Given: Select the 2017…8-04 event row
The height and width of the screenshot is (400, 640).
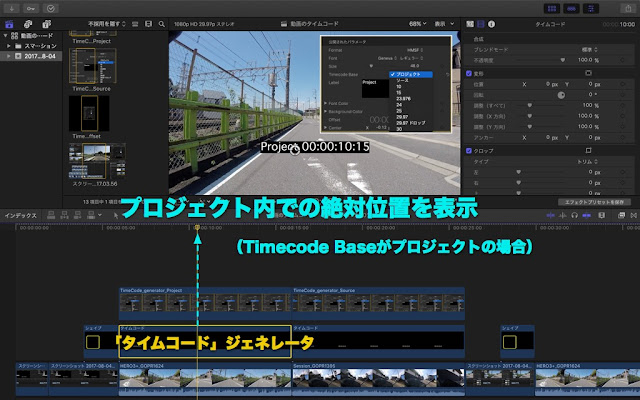Looking at the screenshot, I should coord(31,56).
